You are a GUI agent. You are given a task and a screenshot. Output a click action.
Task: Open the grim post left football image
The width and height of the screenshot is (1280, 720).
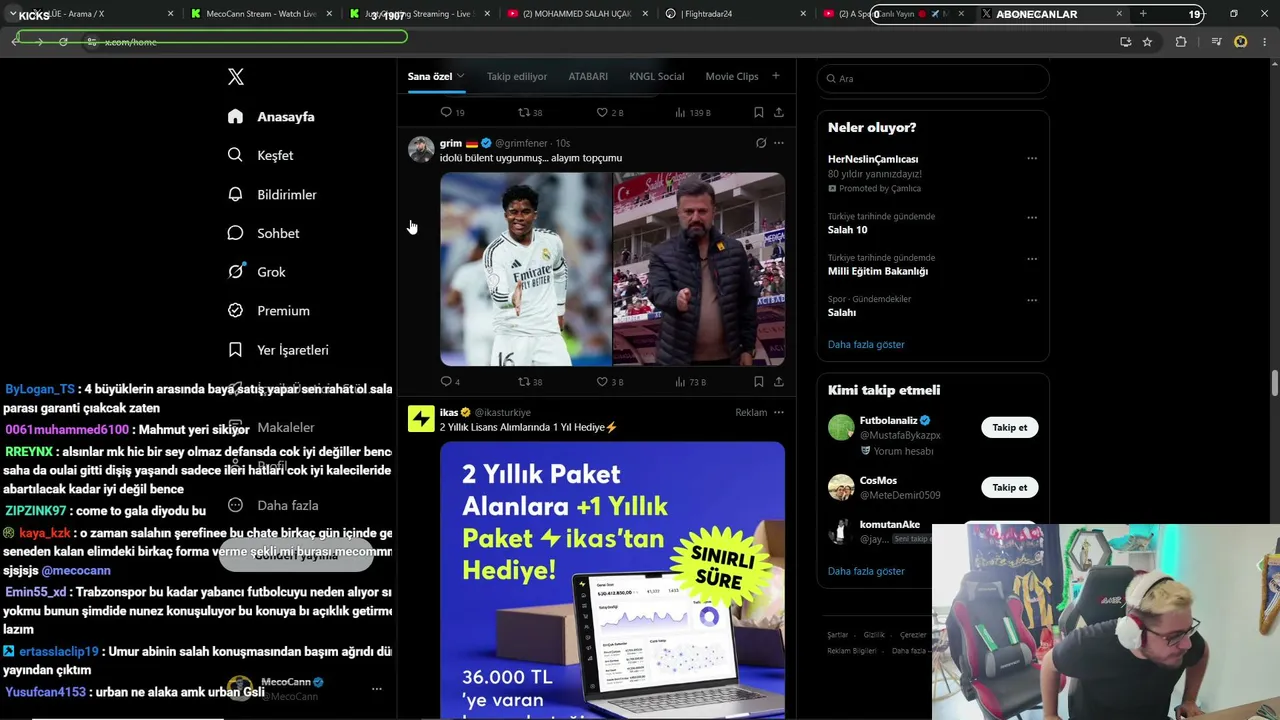tap(526, 269)
